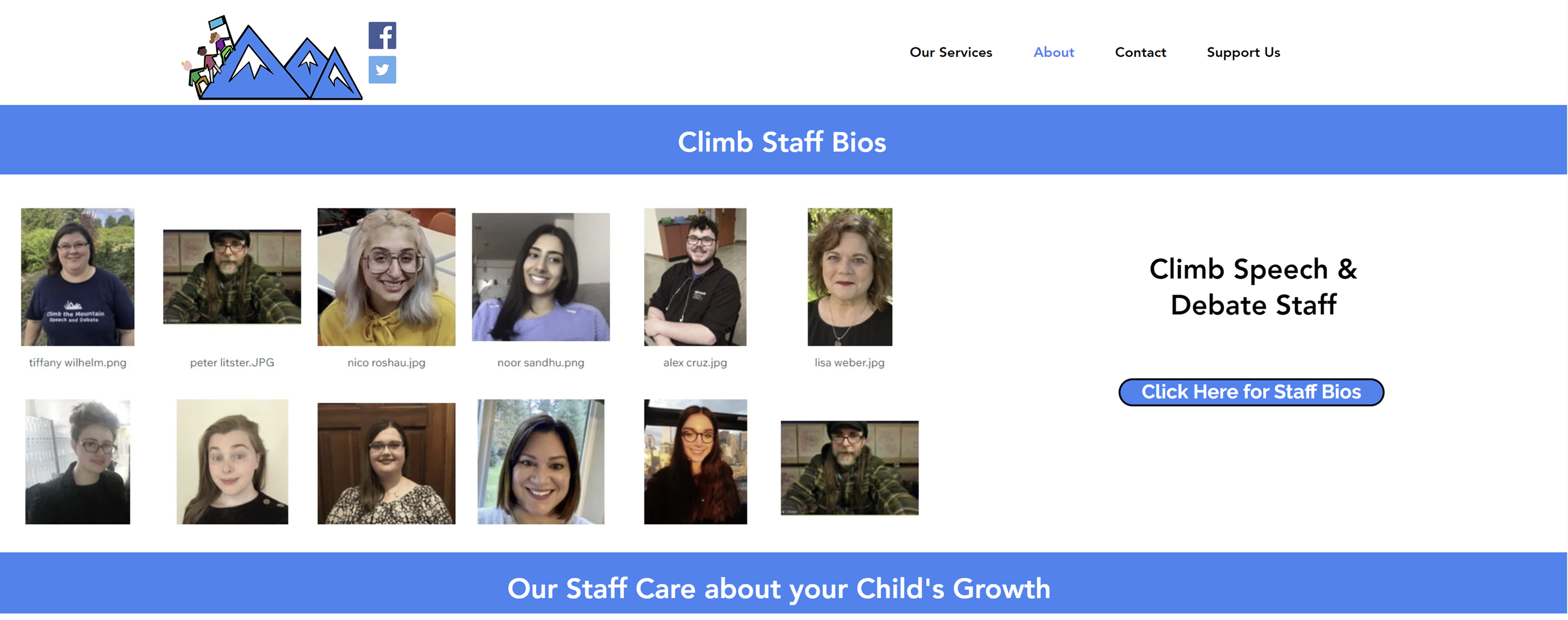Open the tiffany wilhelm.png photo

coord(78,277)
